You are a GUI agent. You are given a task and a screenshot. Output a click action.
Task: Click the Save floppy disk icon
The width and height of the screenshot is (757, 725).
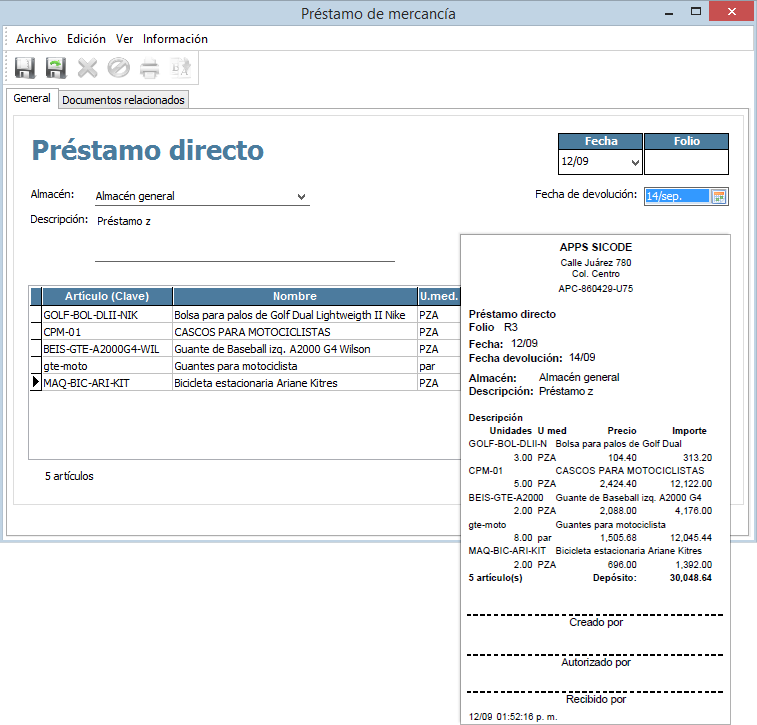tap(25, 68)
